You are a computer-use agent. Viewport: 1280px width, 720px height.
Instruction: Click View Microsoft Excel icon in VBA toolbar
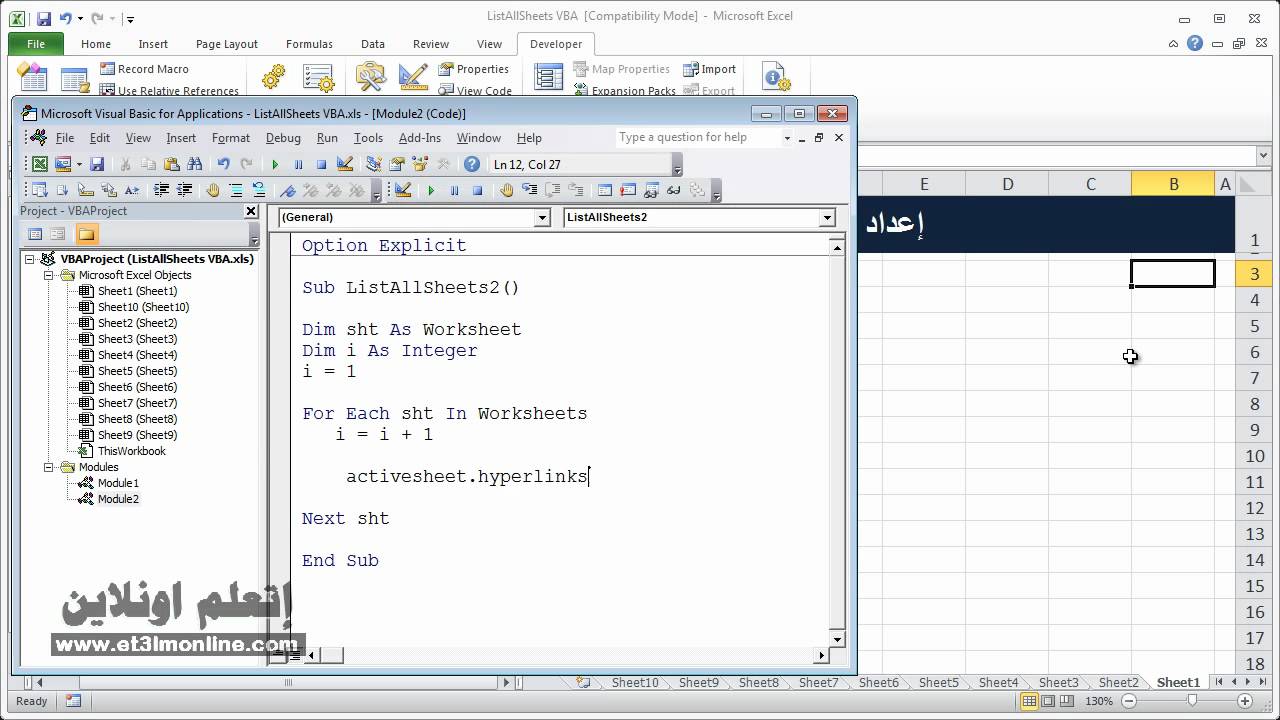pyautogui.click(x=39, y=164)
